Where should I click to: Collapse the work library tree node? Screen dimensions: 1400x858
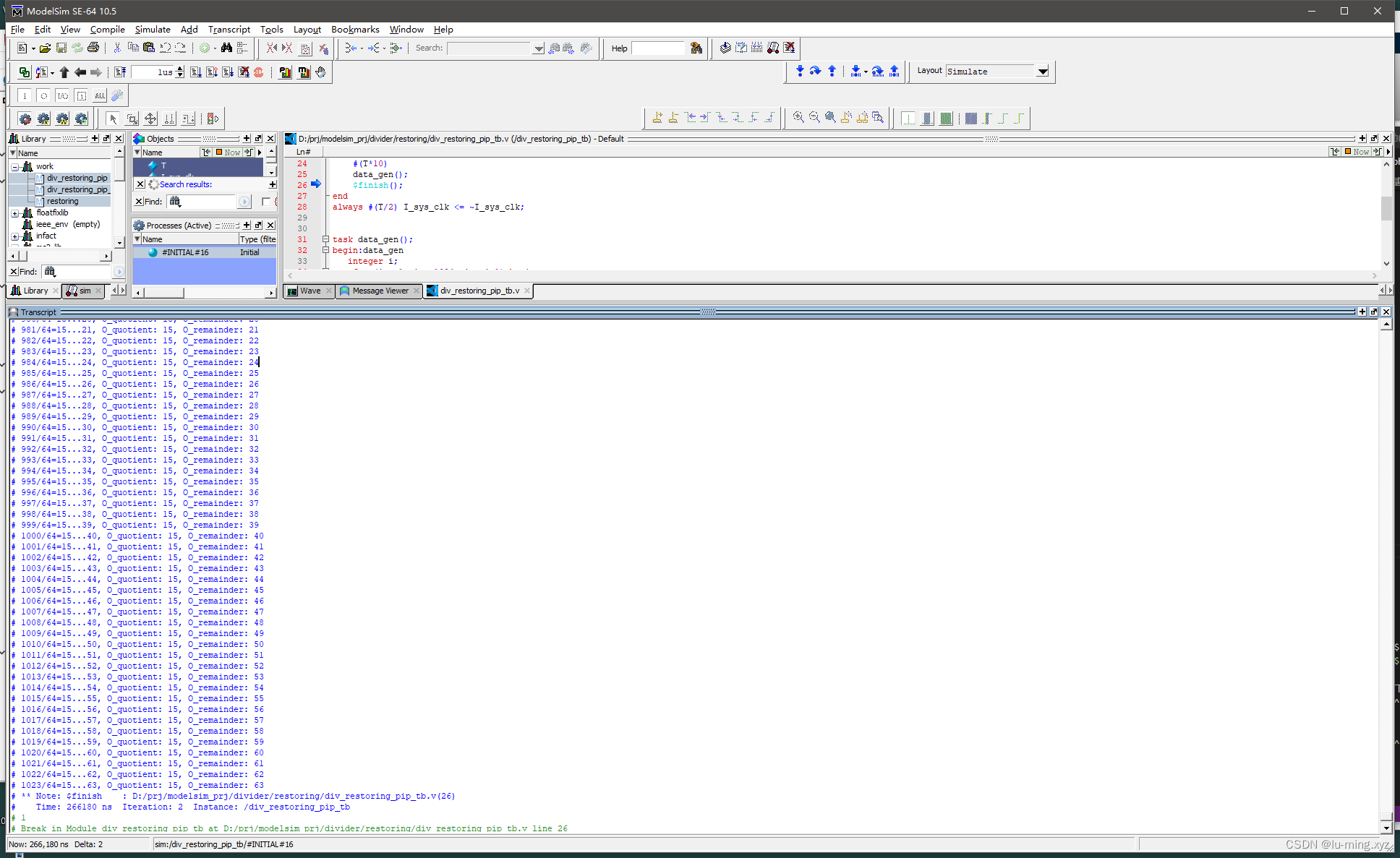pos(14,166)
